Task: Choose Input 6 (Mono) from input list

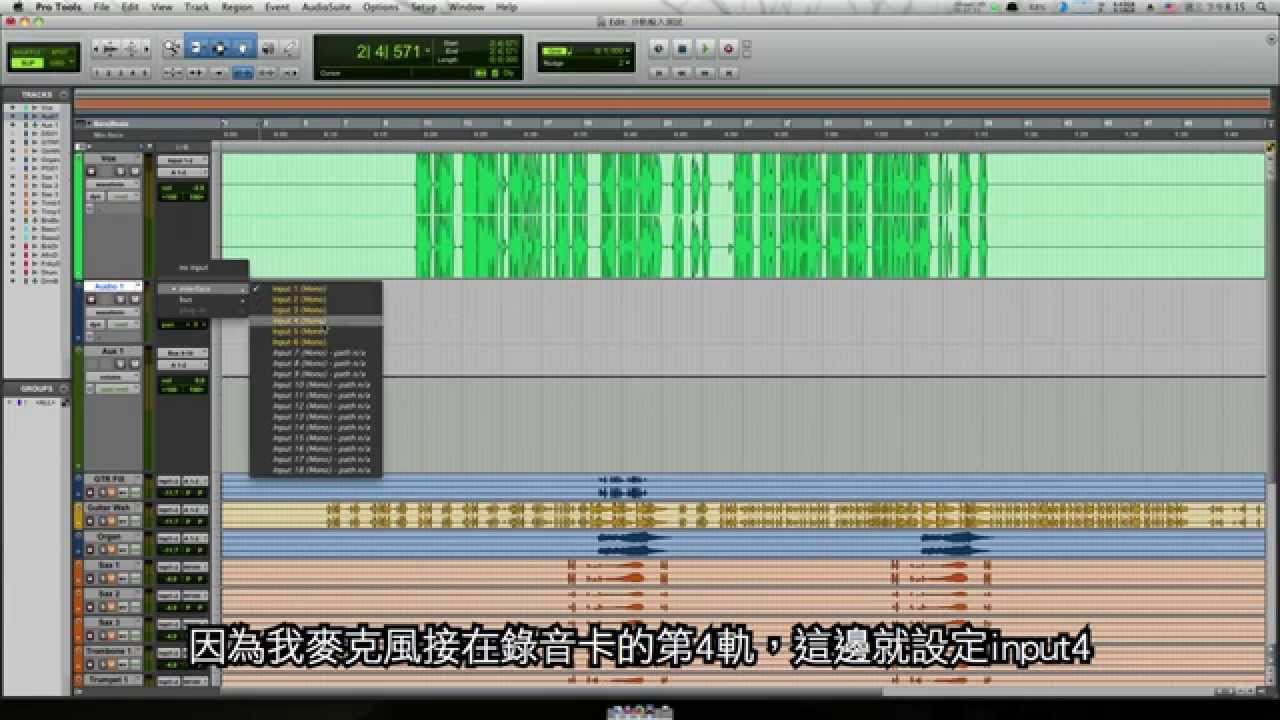Action: [x=315, y=342]
